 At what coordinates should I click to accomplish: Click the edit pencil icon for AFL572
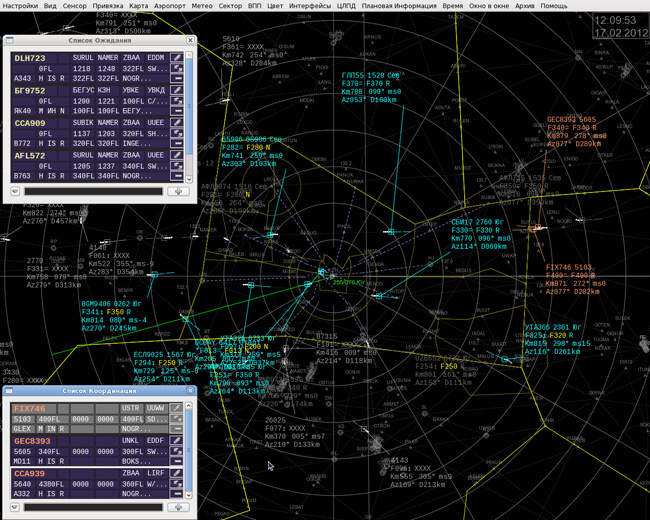(x=177, y=156)
